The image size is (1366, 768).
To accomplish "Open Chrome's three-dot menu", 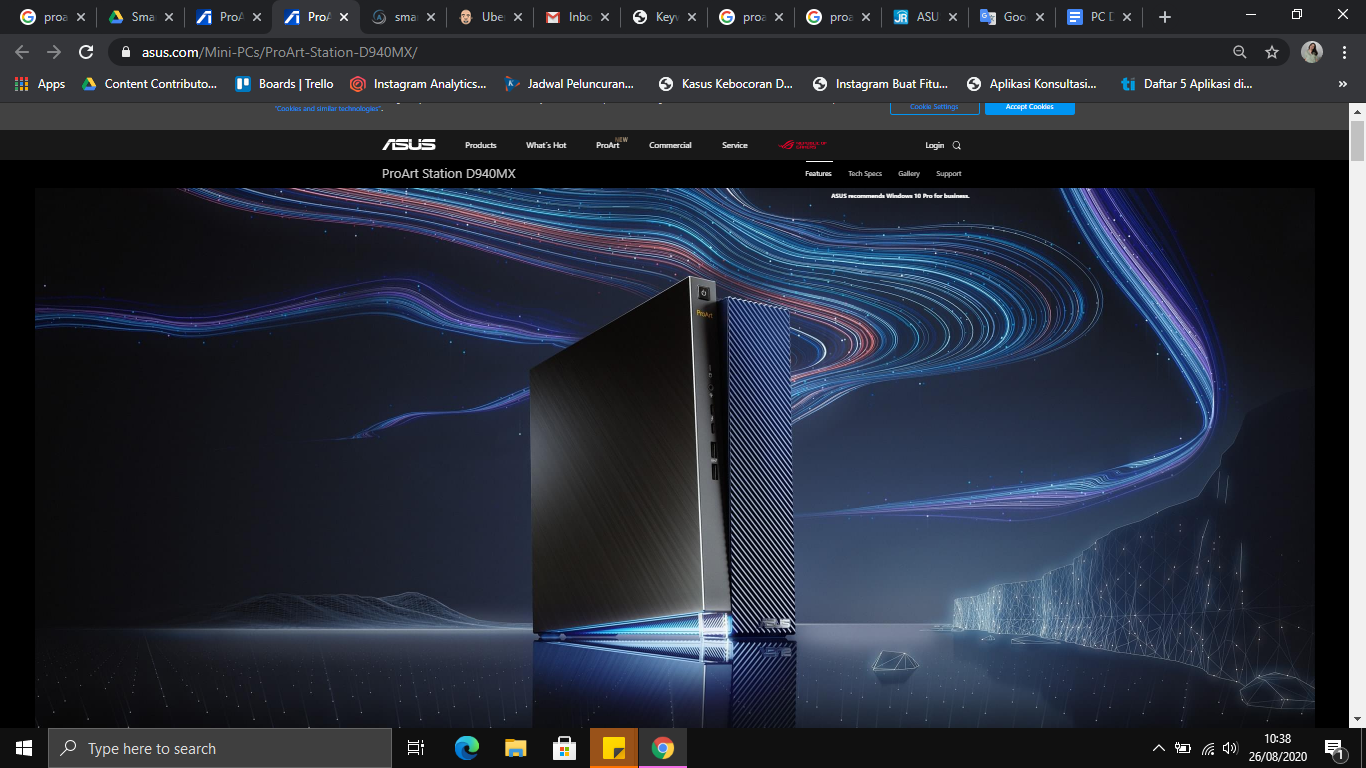I will pyautogui.click(x=1343, y=52).
